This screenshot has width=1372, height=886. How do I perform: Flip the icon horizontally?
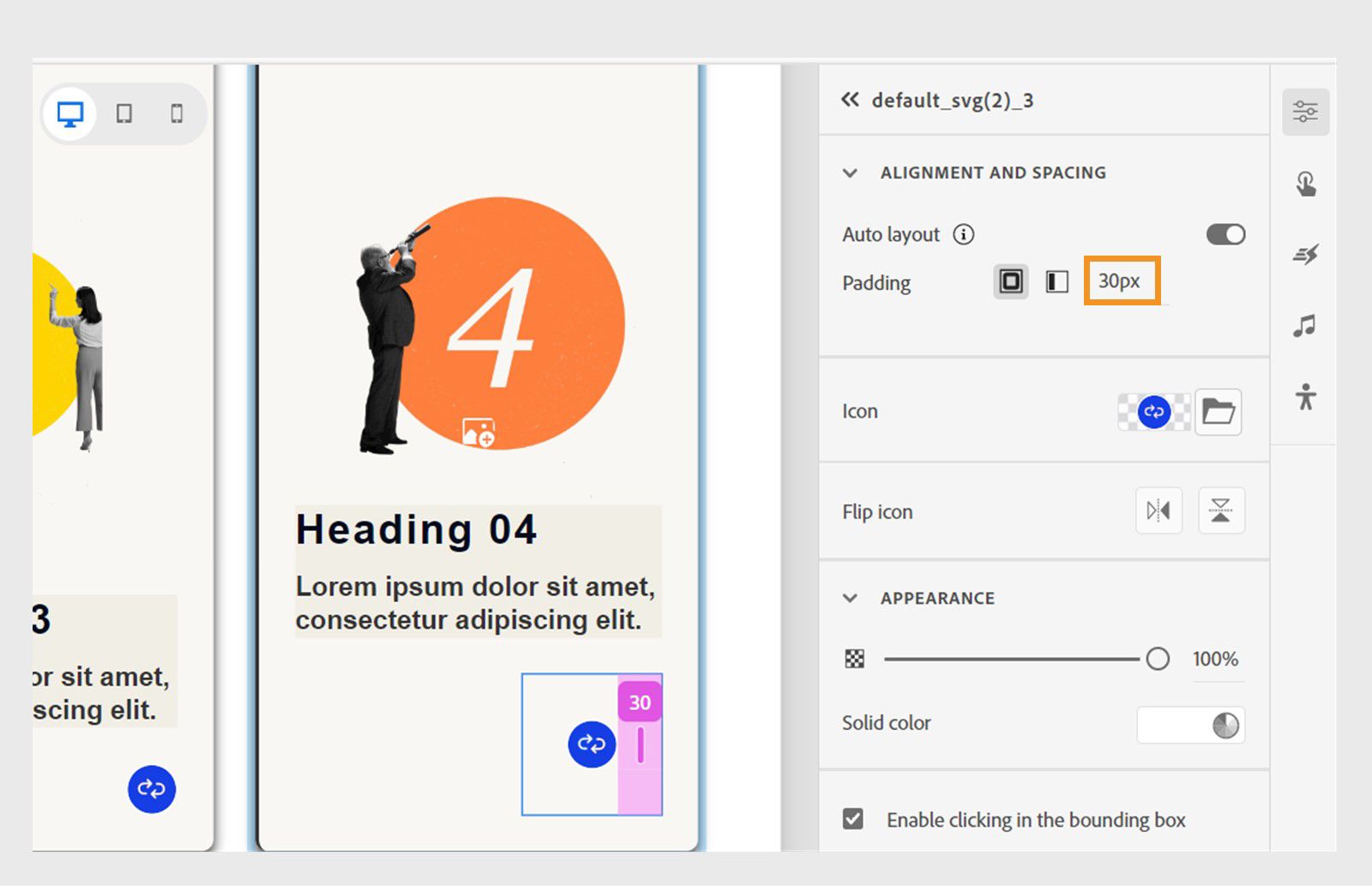pos(1158,510)
